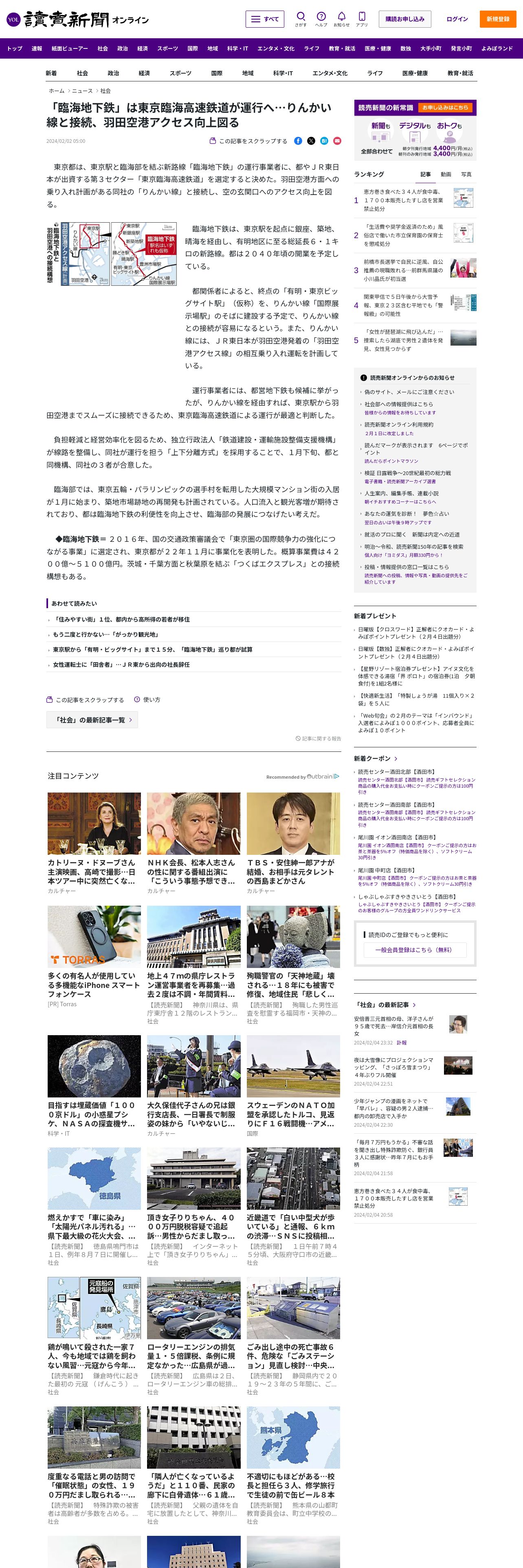Open ranking item 3 about 前橋市長選挙

pos(404,270)
